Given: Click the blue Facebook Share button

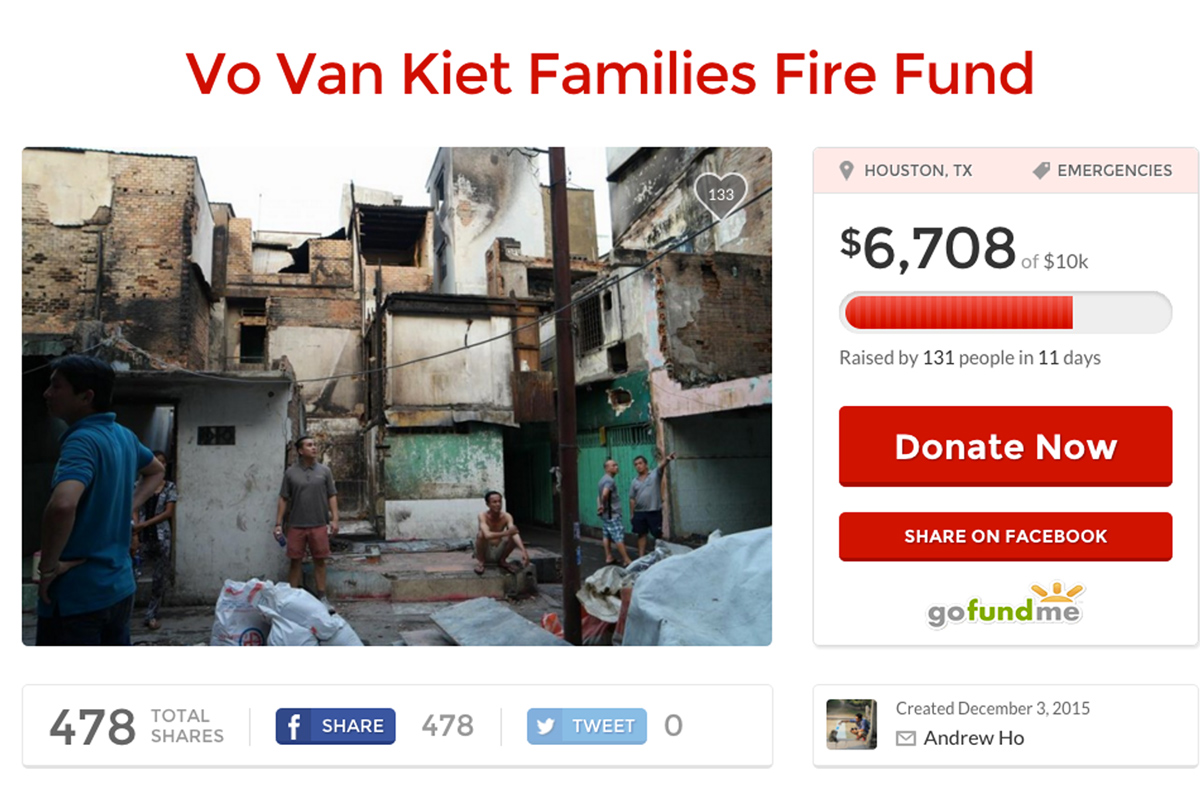Looking at the screenshot, I should click(x=335, y=726).
